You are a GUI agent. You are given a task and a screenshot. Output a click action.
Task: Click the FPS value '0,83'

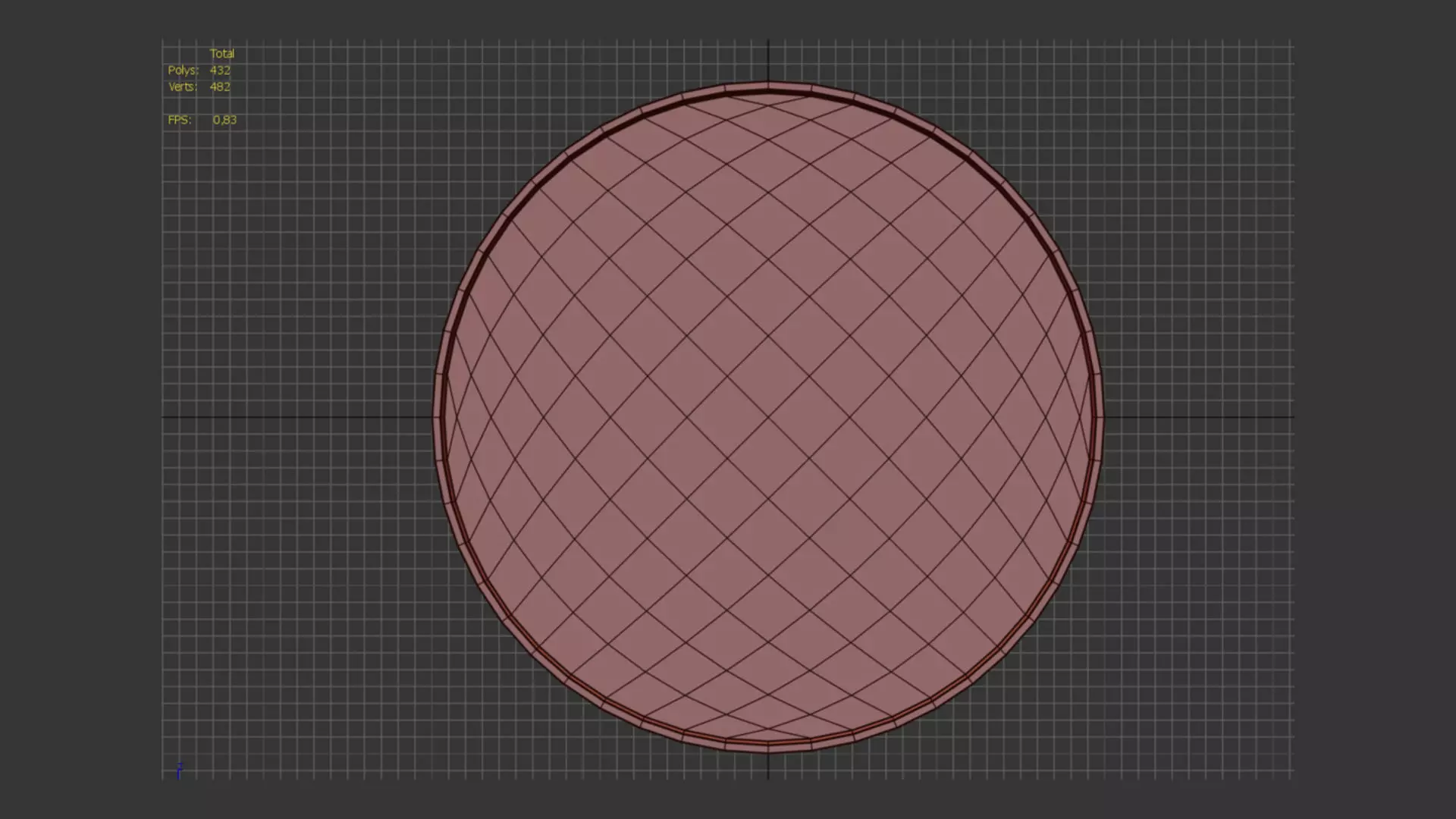pos(224,120)
